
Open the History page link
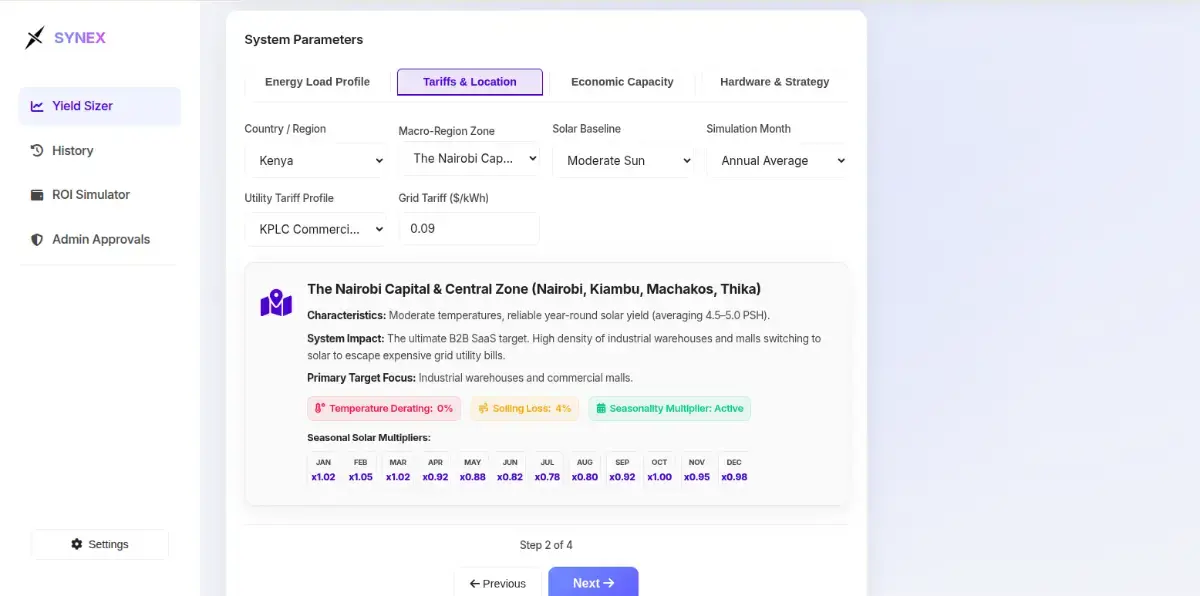click(99, 151)
